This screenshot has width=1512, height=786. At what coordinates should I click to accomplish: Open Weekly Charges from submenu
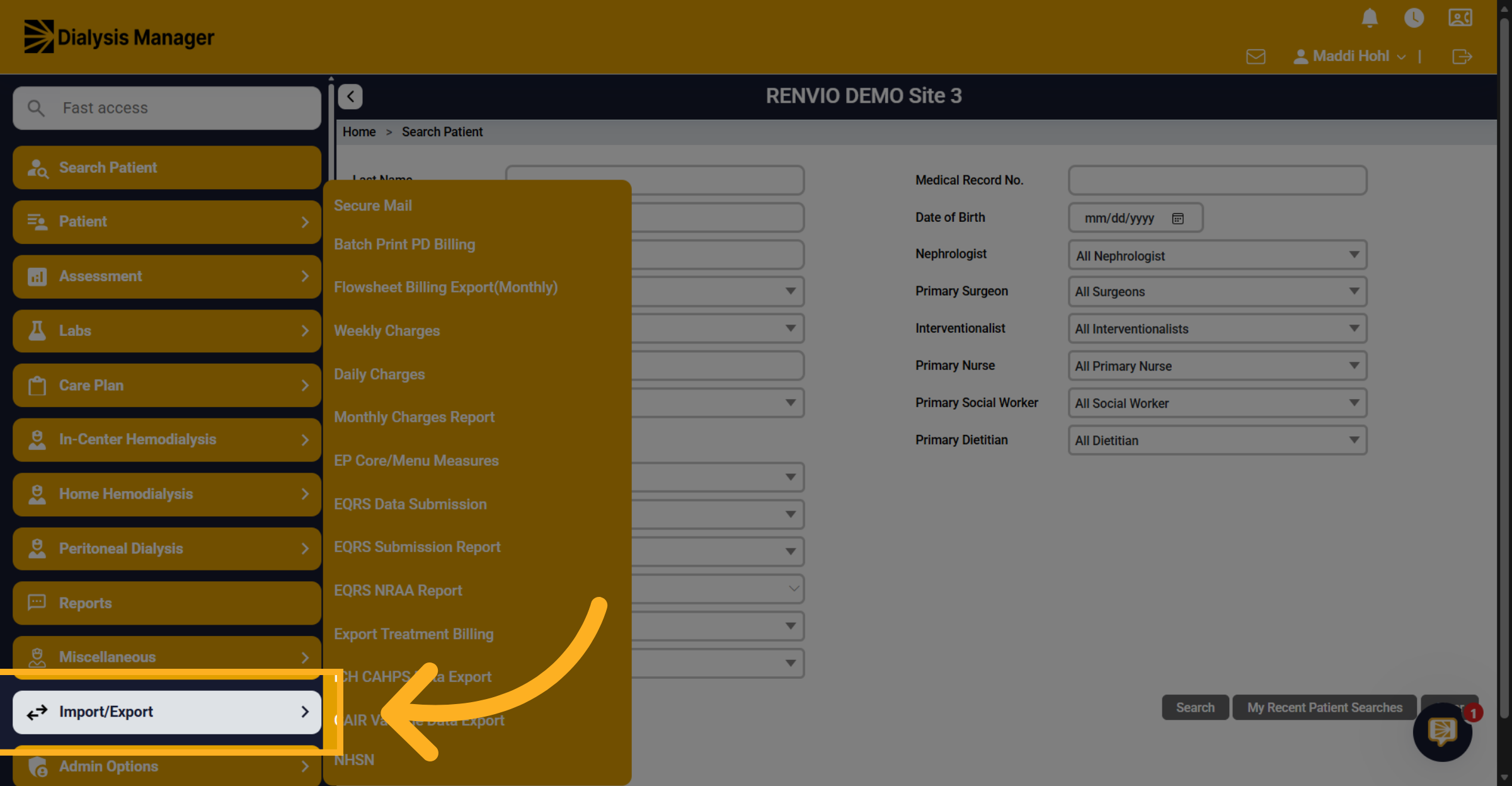(x=387, y=331)
